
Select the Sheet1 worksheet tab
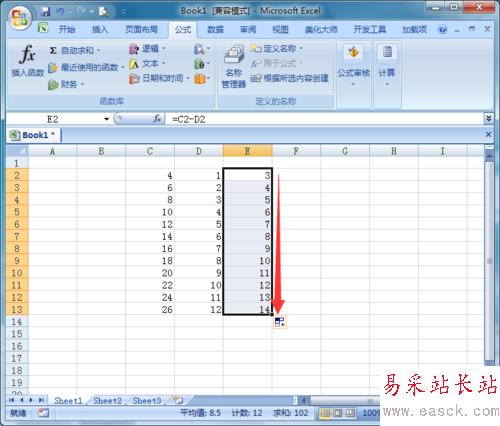(68, 400)
